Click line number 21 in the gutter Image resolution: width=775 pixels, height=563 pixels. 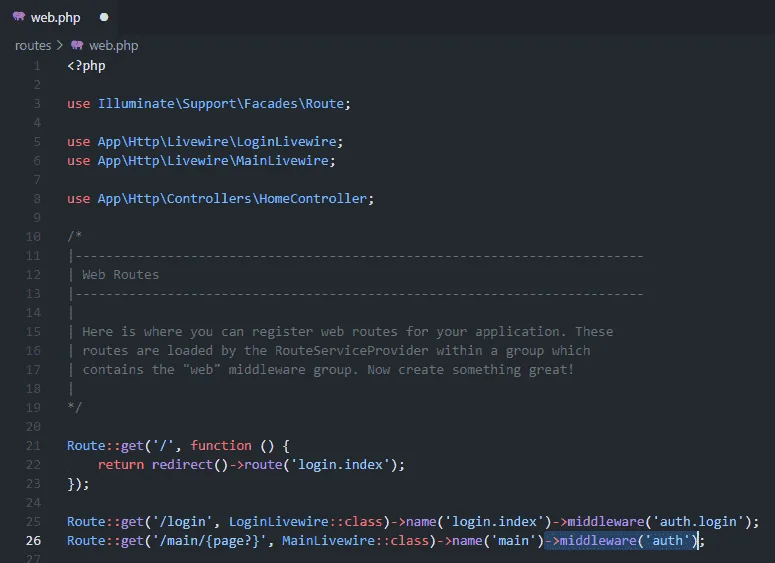[33, 446]
